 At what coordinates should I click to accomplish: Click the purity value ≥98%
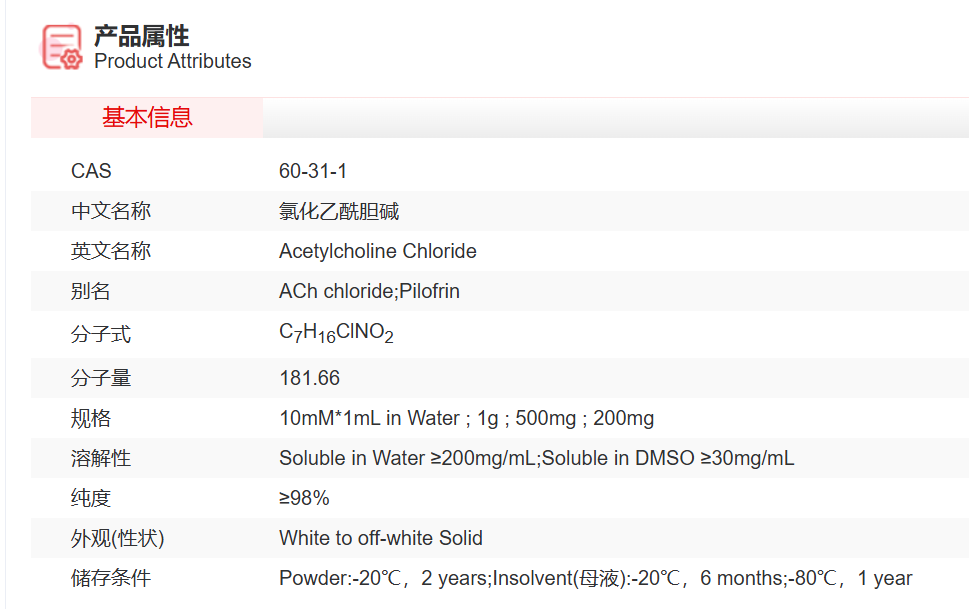tap(304, 498)
